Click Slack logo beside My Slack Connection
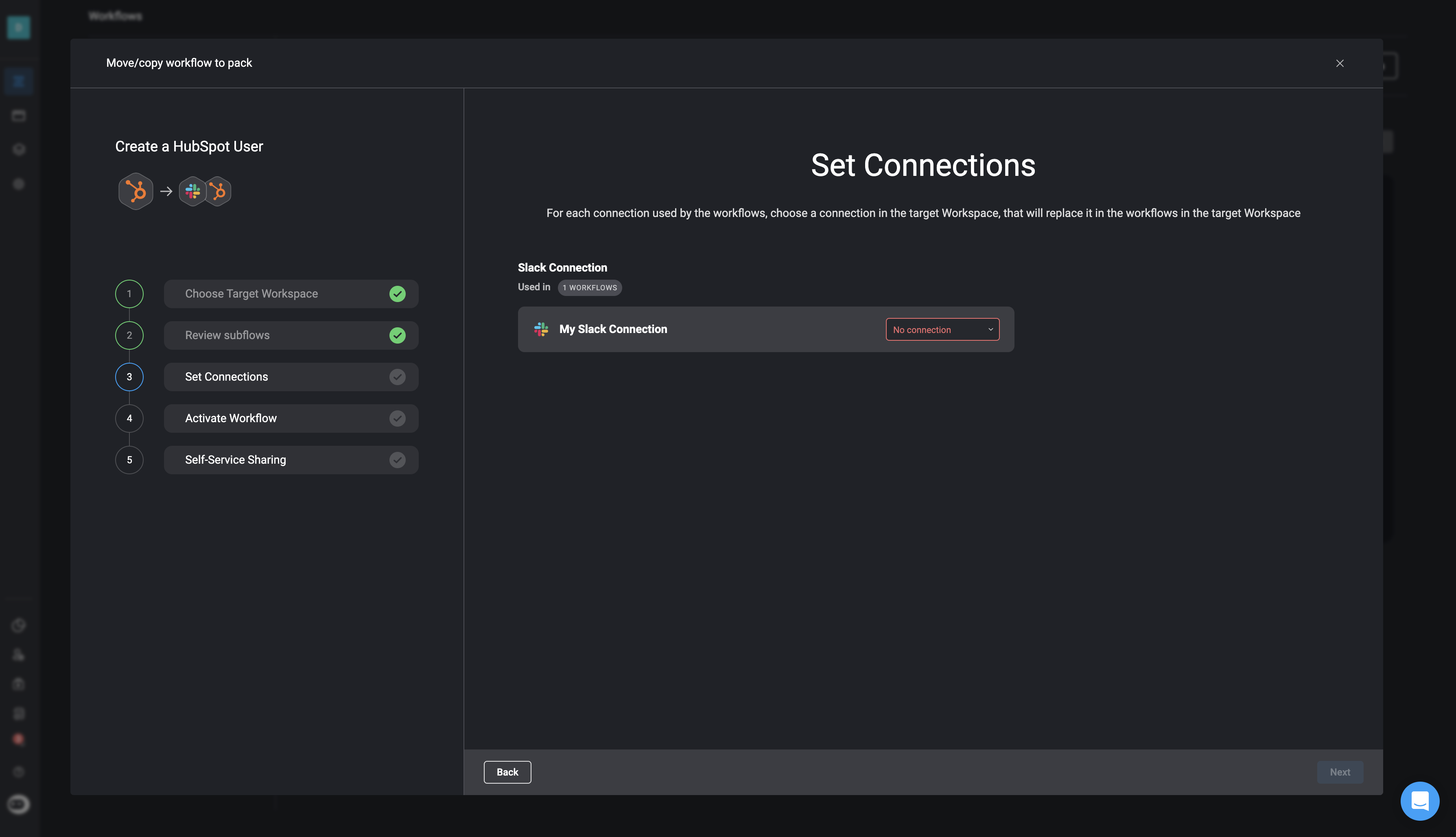The width and height of the screenshot is (1456, 837). coord(541,329)
